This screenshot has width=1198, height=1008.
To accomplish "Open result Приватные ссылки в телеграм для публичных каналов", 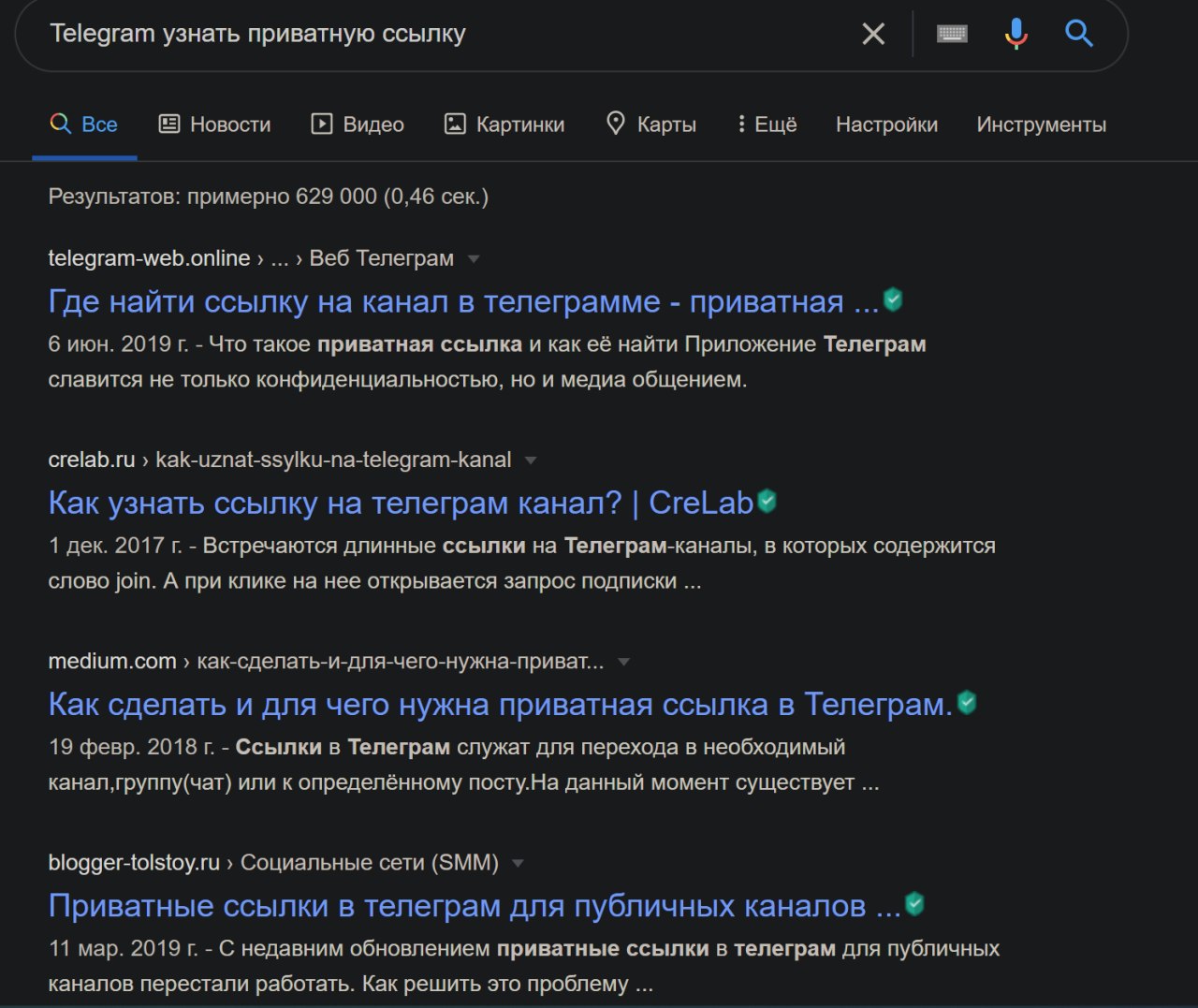I will tap(475, 905).
